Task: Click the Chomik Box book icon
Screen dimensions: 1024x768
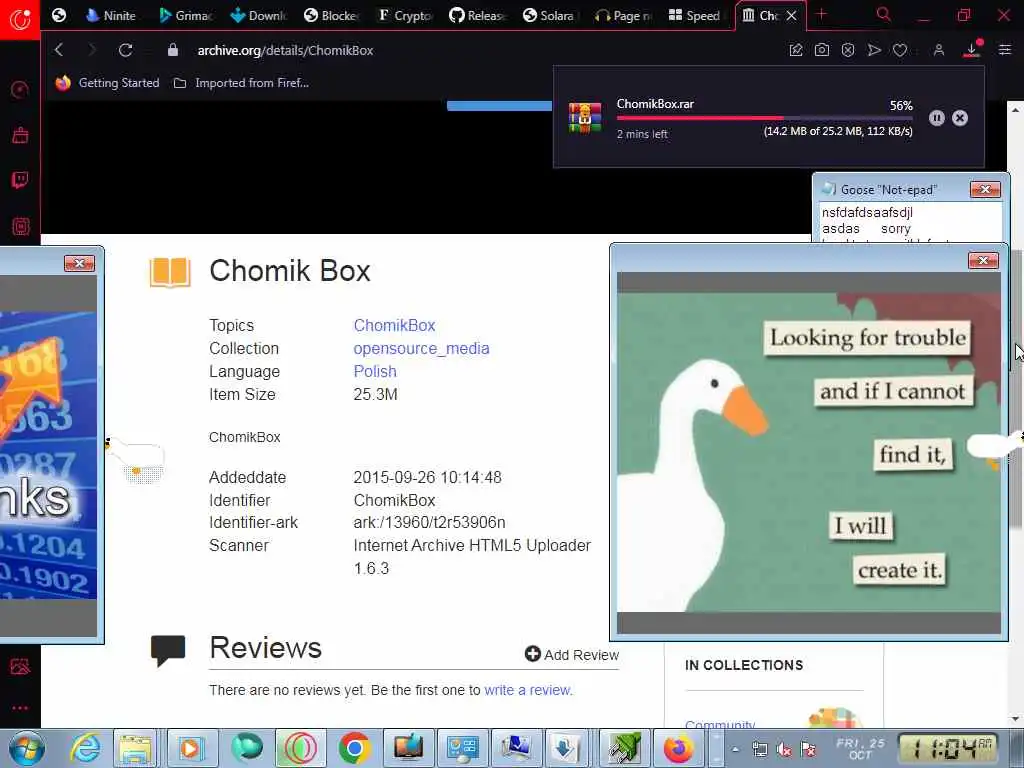Action: pos(170,272)
